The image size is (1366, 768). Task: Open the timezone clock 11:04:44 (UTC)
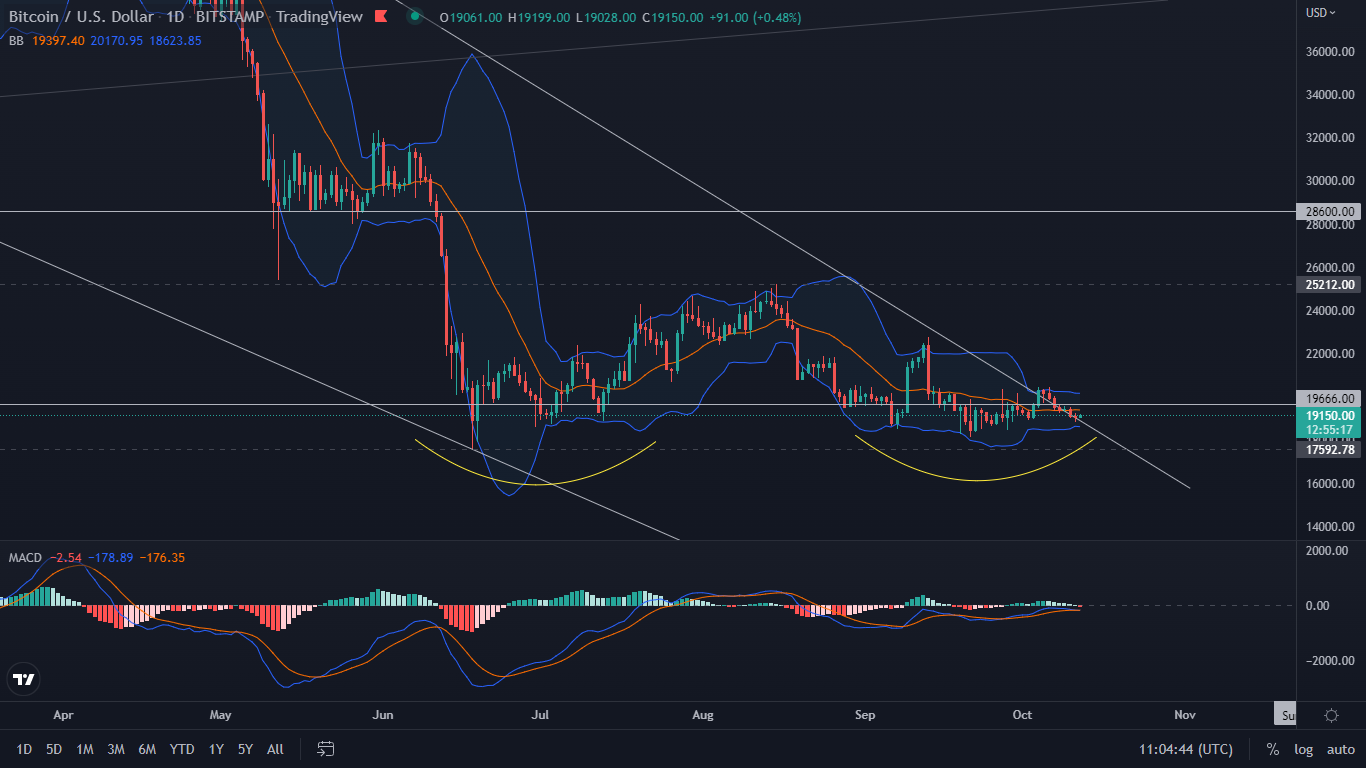point(1185,749)
